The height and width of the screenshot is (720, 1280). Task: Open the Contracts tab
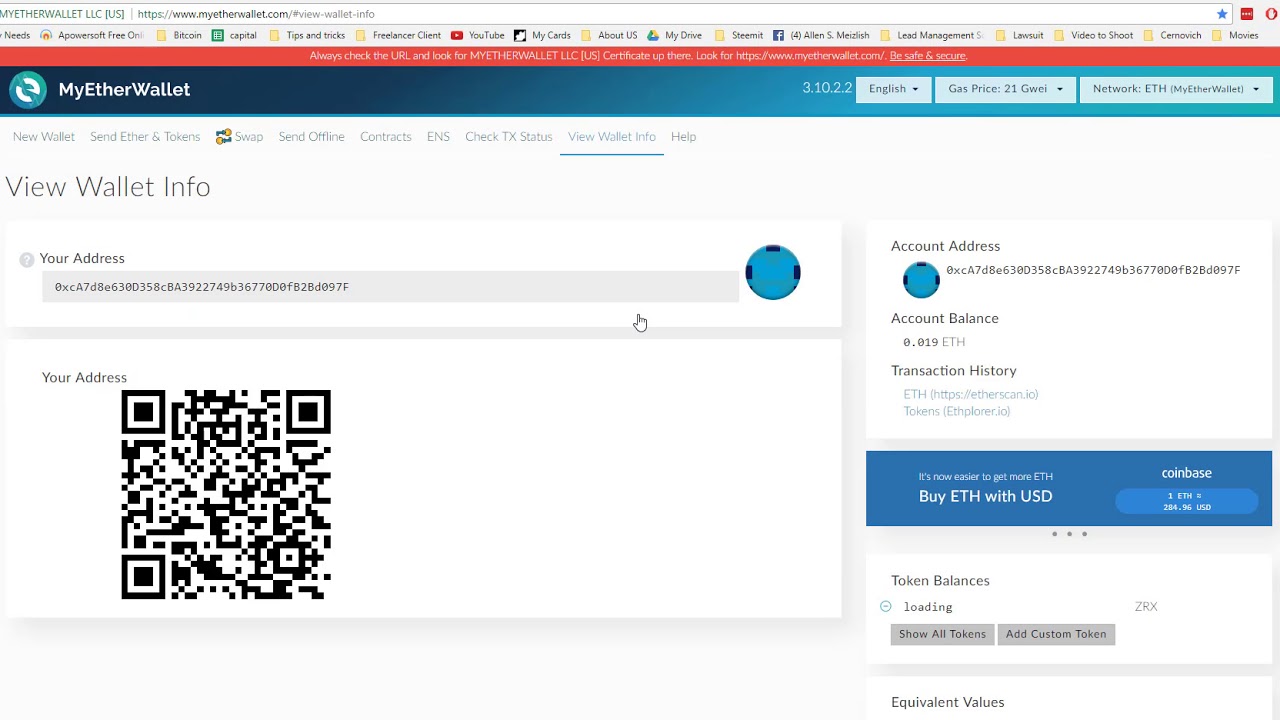click(x=386, y=137)
